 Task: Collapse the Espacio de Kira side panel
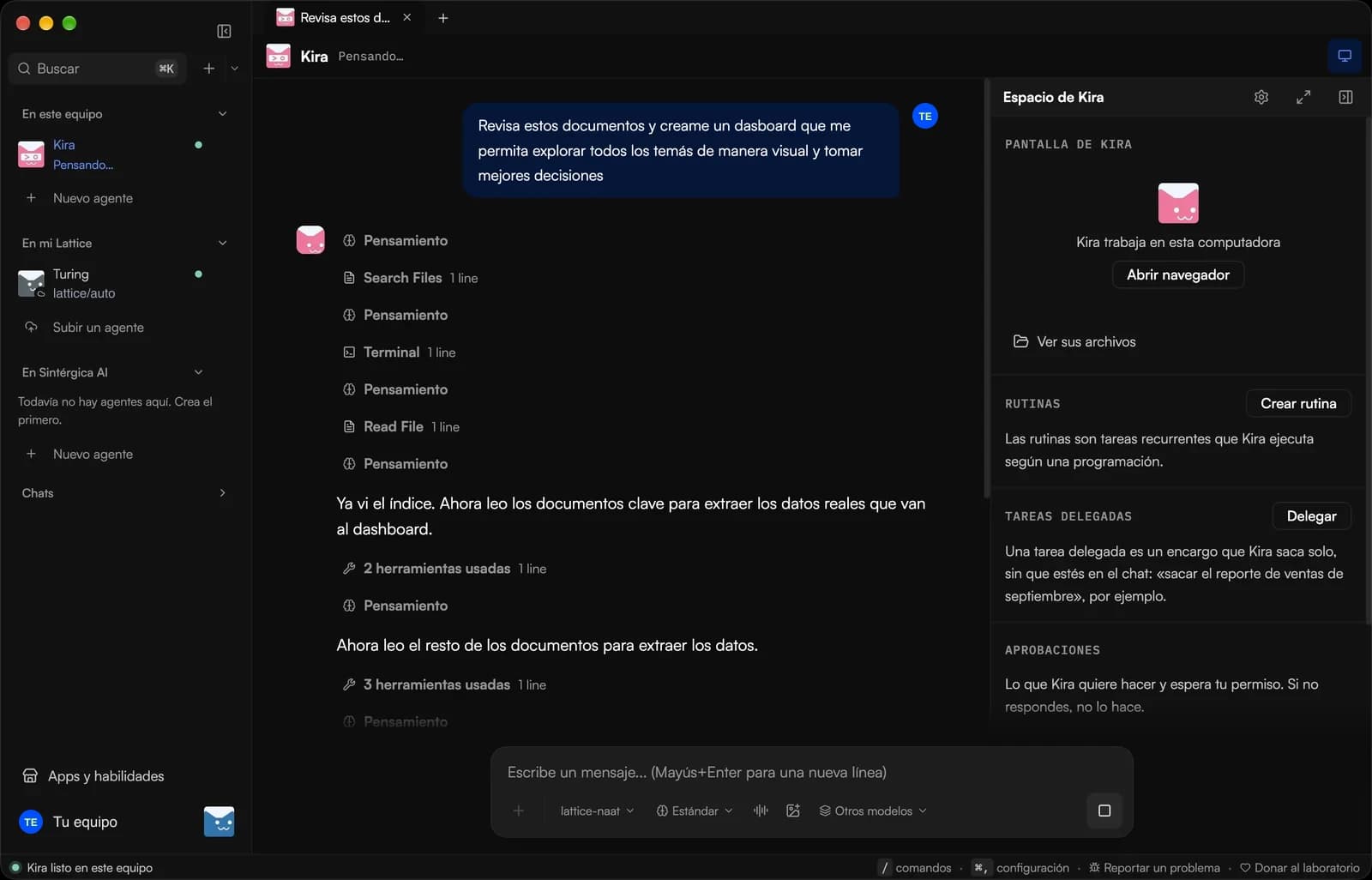click(1345, 97)
